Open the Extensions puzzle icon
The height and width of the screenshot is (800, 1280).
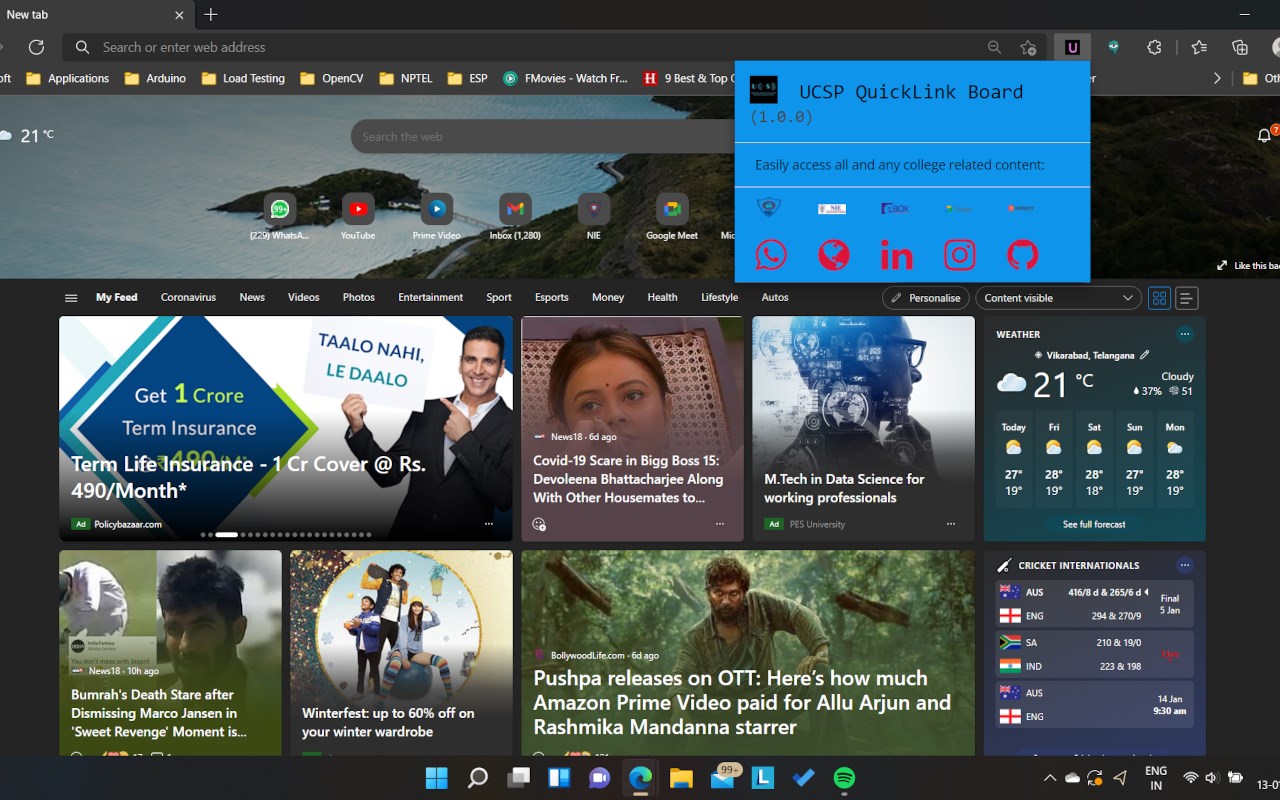[1154, 47]
